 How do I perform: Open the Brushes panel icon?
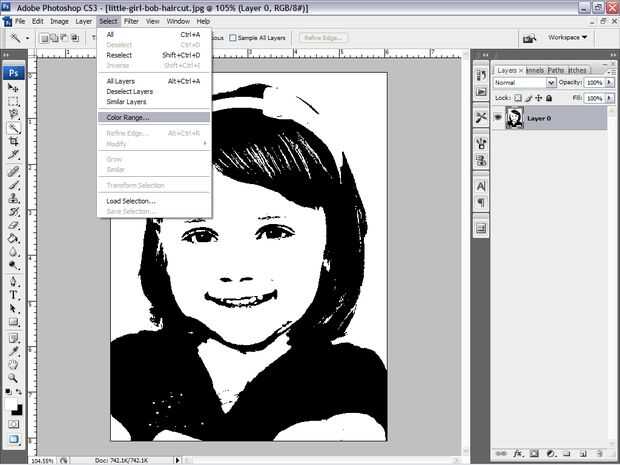(x=481, y=143)
